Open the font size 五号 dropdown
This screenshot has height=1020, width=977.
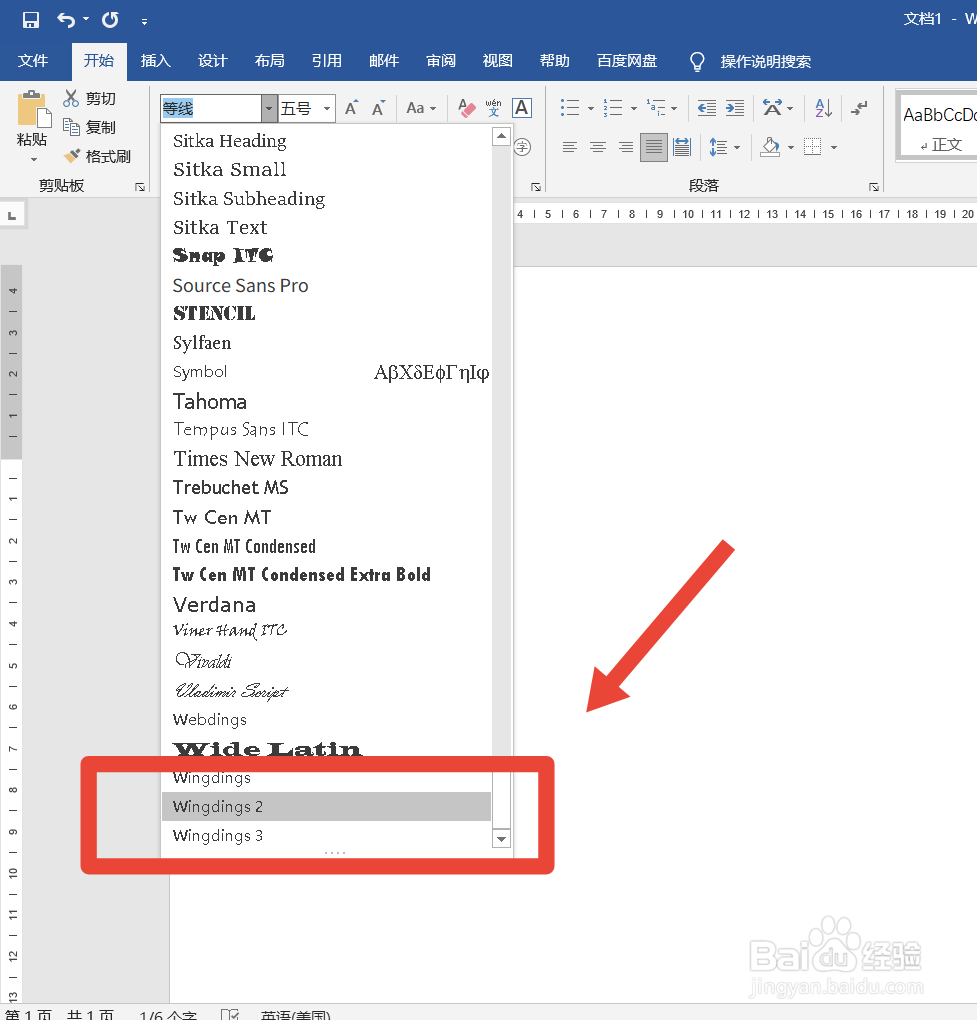[x=327, y=109]
